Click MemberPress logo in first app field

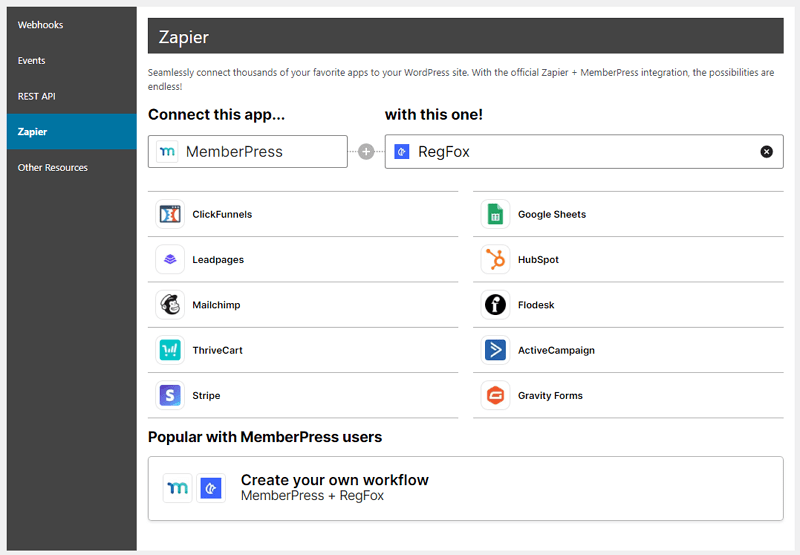tap(167, 152)
